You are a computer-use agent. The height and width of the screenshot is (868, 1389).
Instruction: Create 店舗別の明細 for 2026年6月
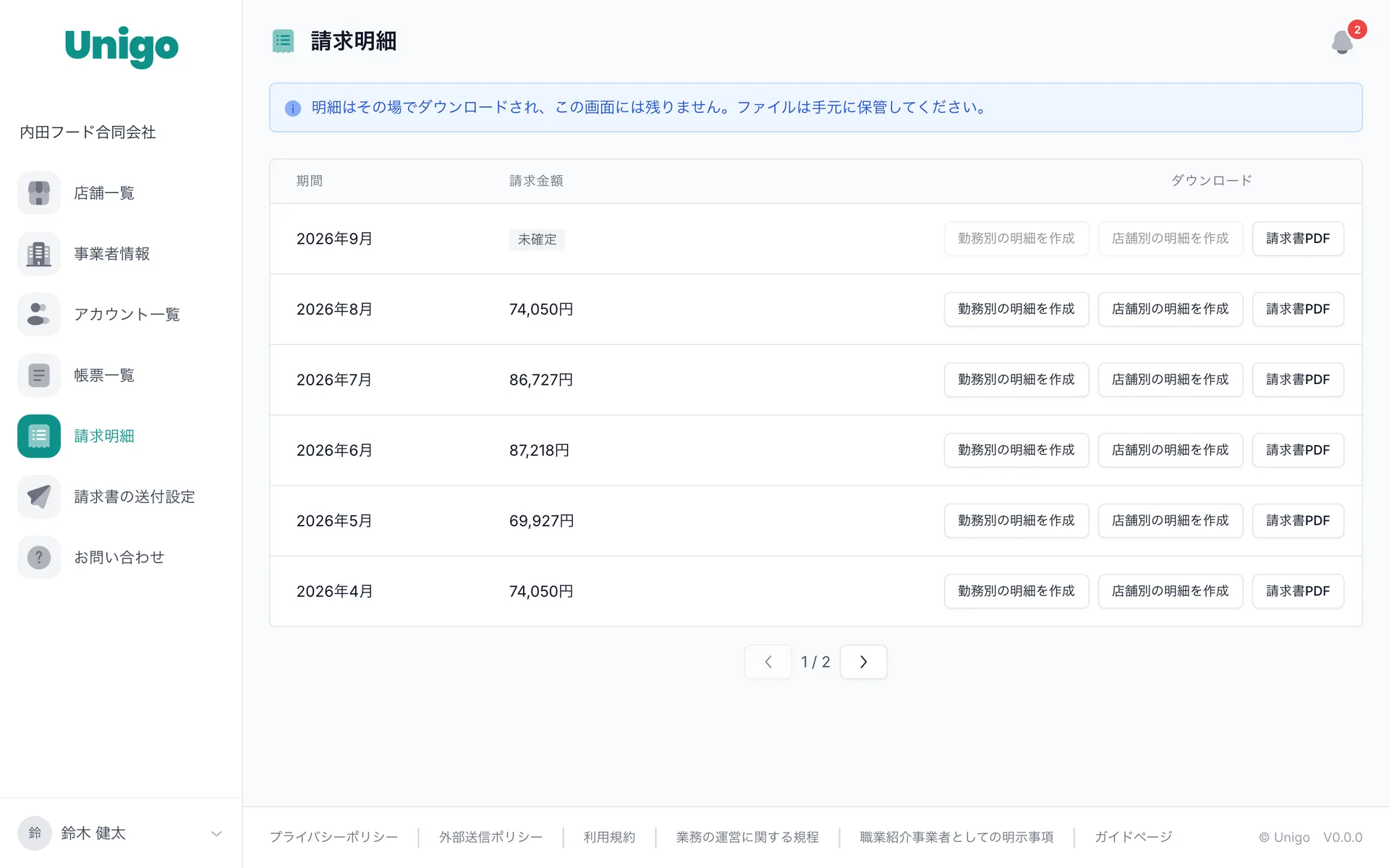click(x=1171, y=450)
